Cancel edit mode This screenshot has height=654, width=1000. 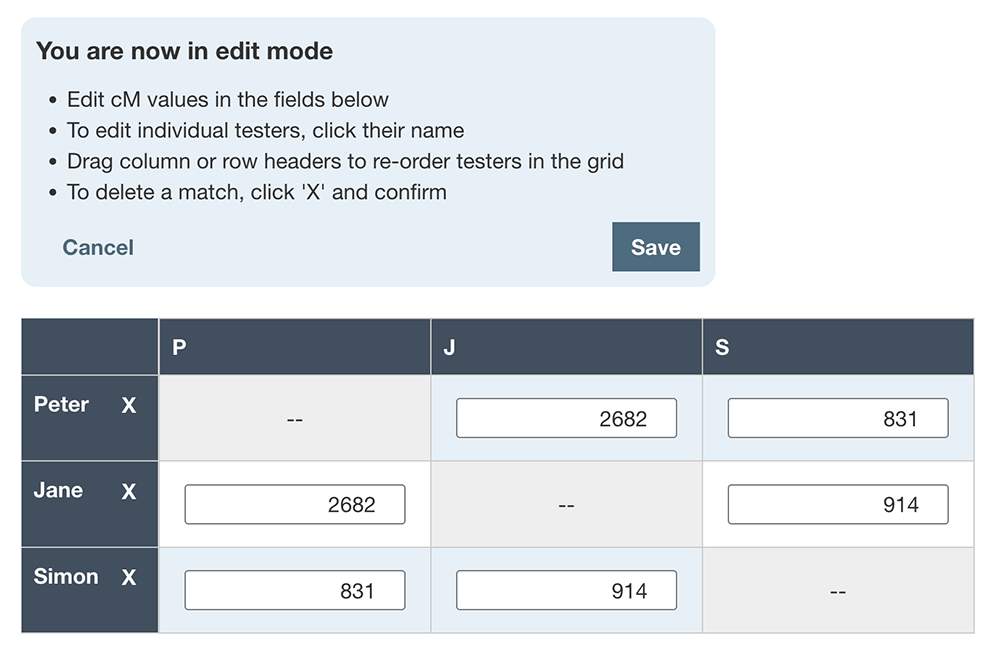point(98,247)
